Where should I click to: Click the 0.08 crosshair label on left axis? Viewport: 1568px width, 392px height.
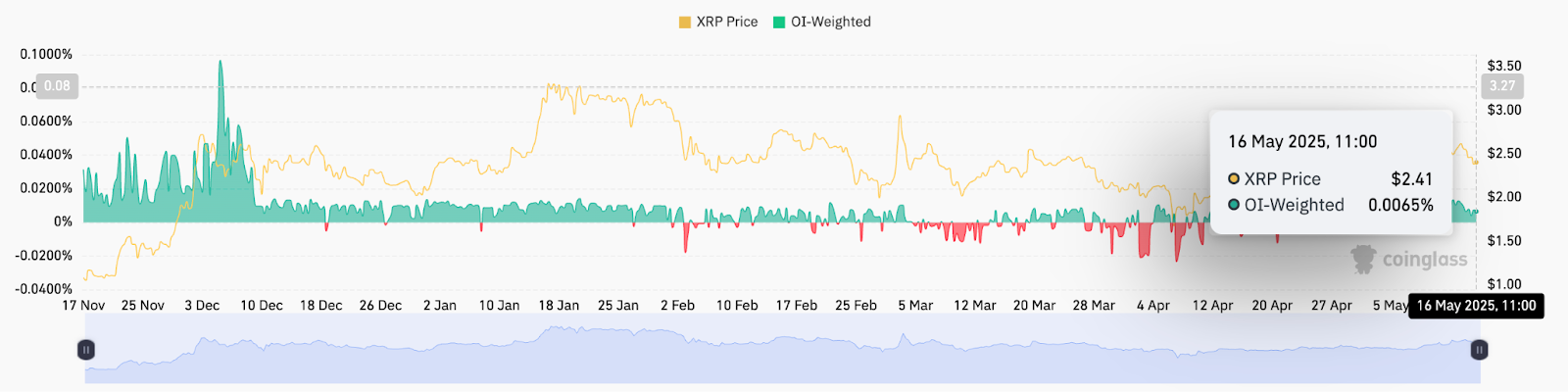pyautogui.click(x=57, y=86)
